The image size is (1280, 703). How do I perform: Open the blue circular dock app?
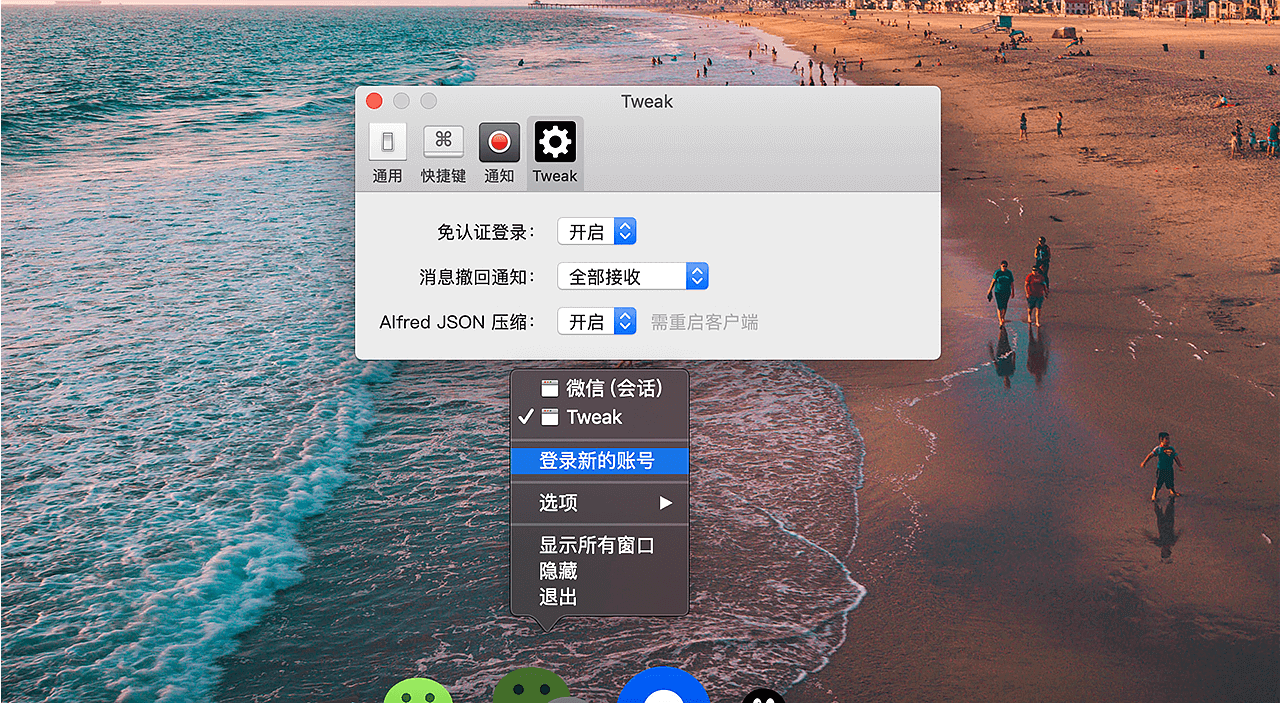click(662, 687)
